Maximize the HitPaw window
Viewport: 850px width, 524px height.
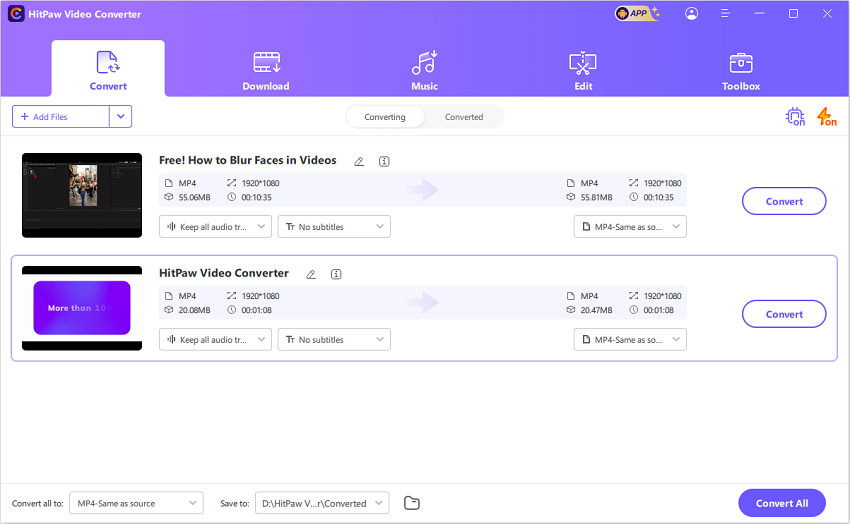(793, 14)
